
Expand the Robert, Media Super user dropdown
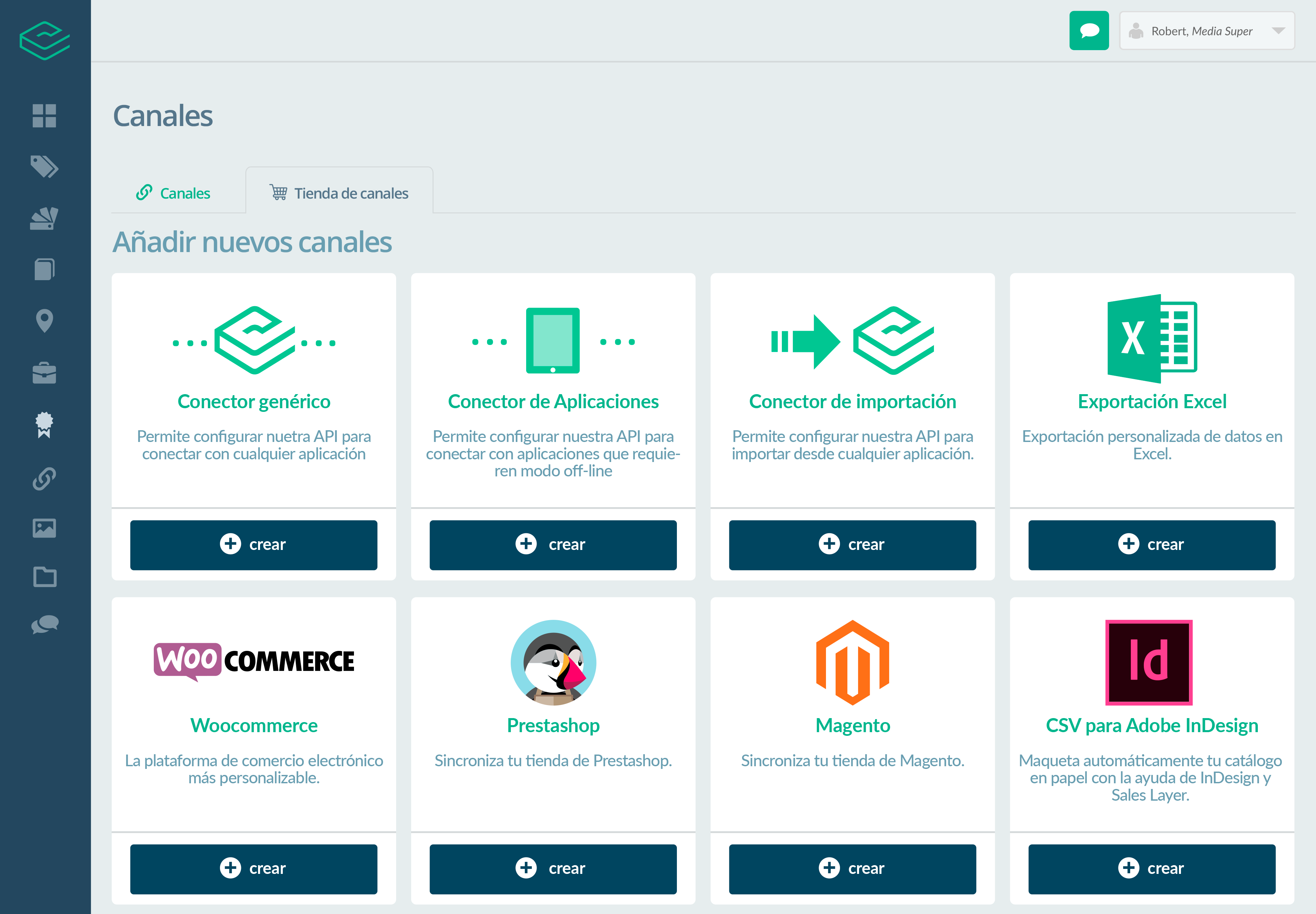pos(1207,31)
